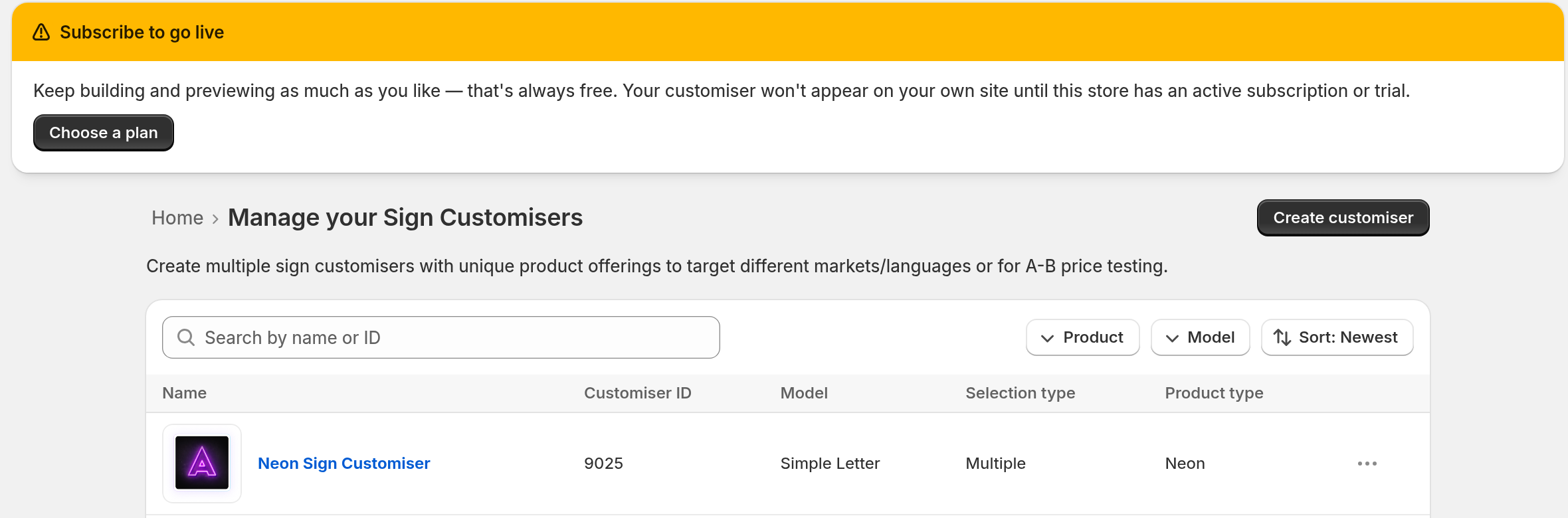Click the warning triangle icon in banner
This screenshot has width=1568, height=518.
click(41, 32)
